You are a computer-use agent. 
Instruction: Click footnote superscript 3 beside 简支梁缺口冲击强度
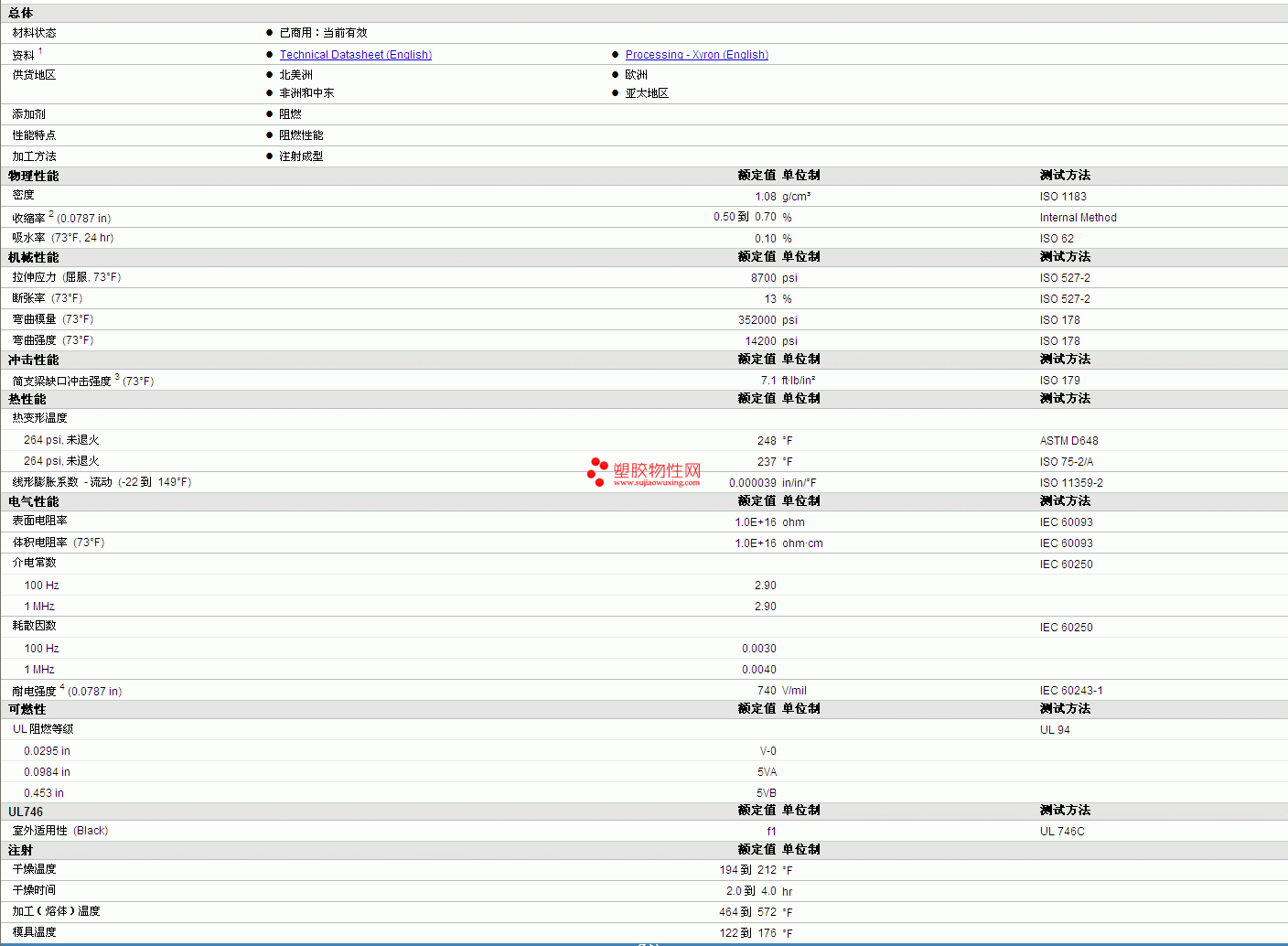click(x=117, y=377)
